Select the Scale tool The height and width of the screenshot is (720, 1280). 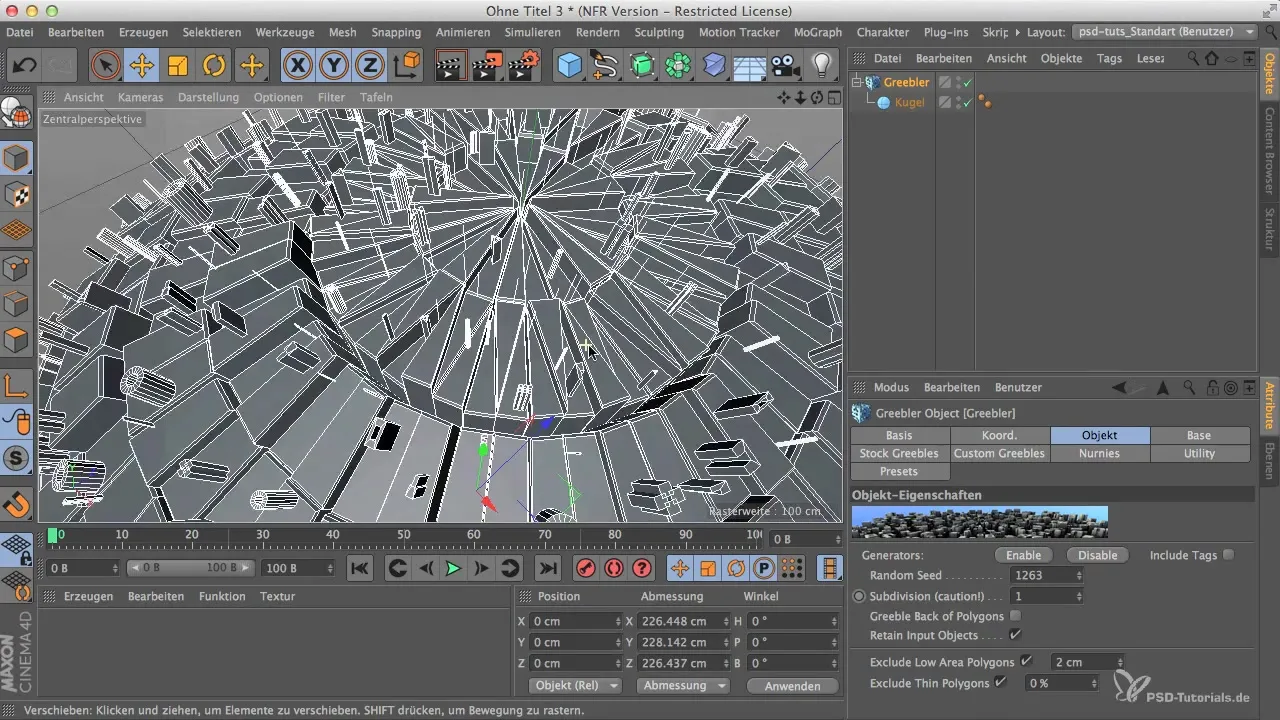coord(178,67)
